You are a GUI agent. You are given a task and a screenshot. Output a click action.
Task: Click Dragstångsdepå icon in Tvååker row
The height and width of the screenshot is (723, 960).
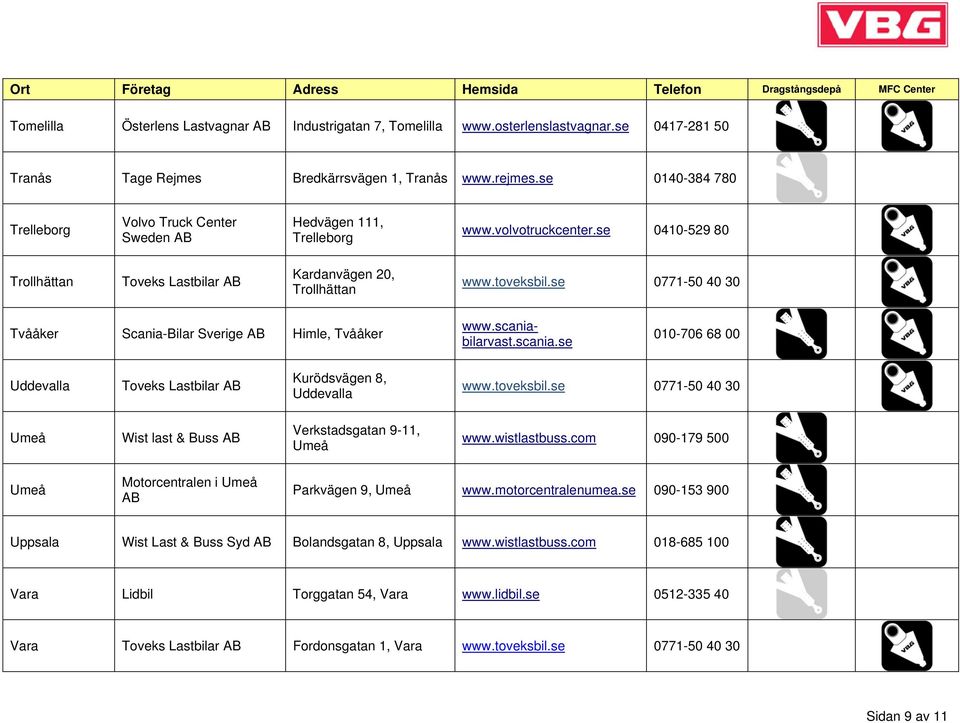(801, 334)
